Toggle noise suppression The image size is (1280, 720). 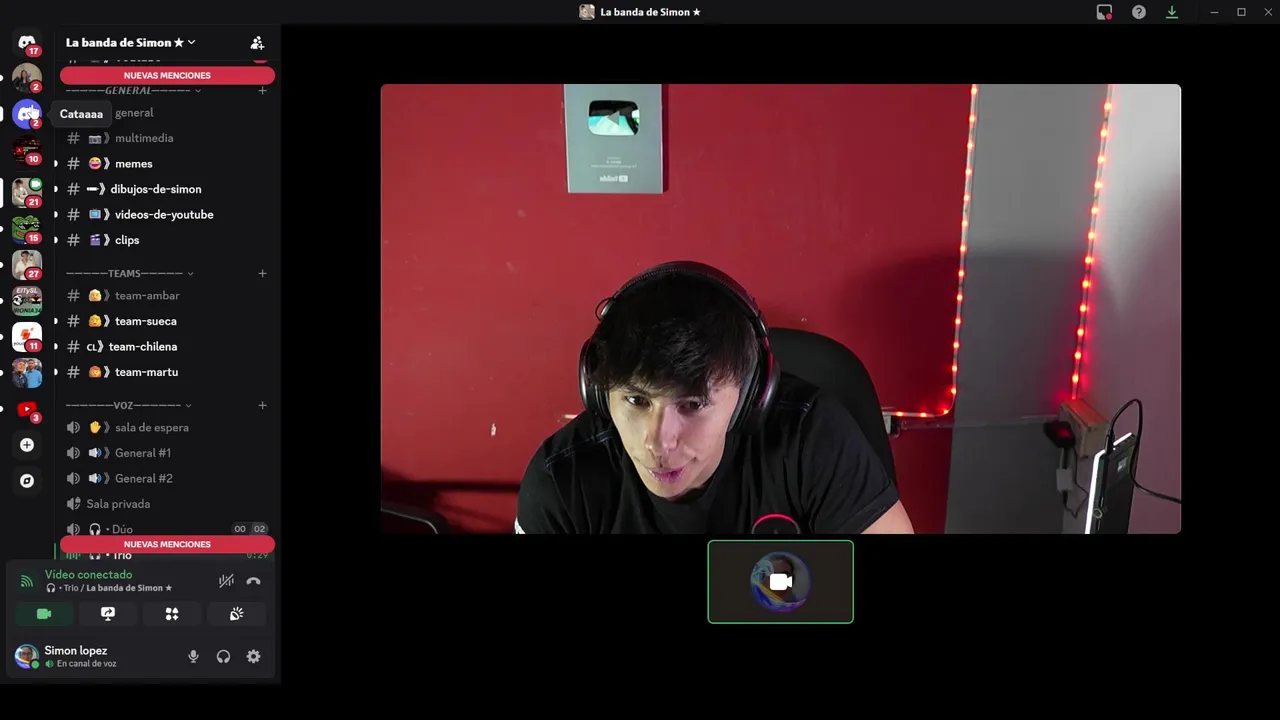[x=226, y=581]
